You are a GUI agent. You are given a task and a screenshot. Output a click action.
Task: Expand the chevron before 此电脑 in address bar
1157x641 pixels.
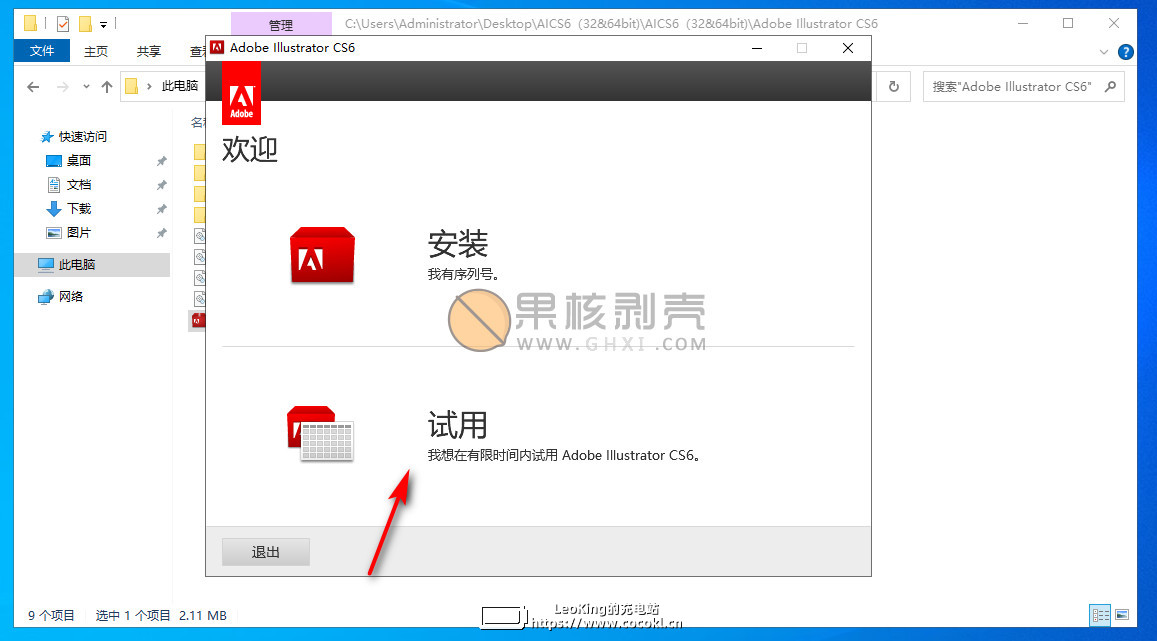[x=149, y=86]
